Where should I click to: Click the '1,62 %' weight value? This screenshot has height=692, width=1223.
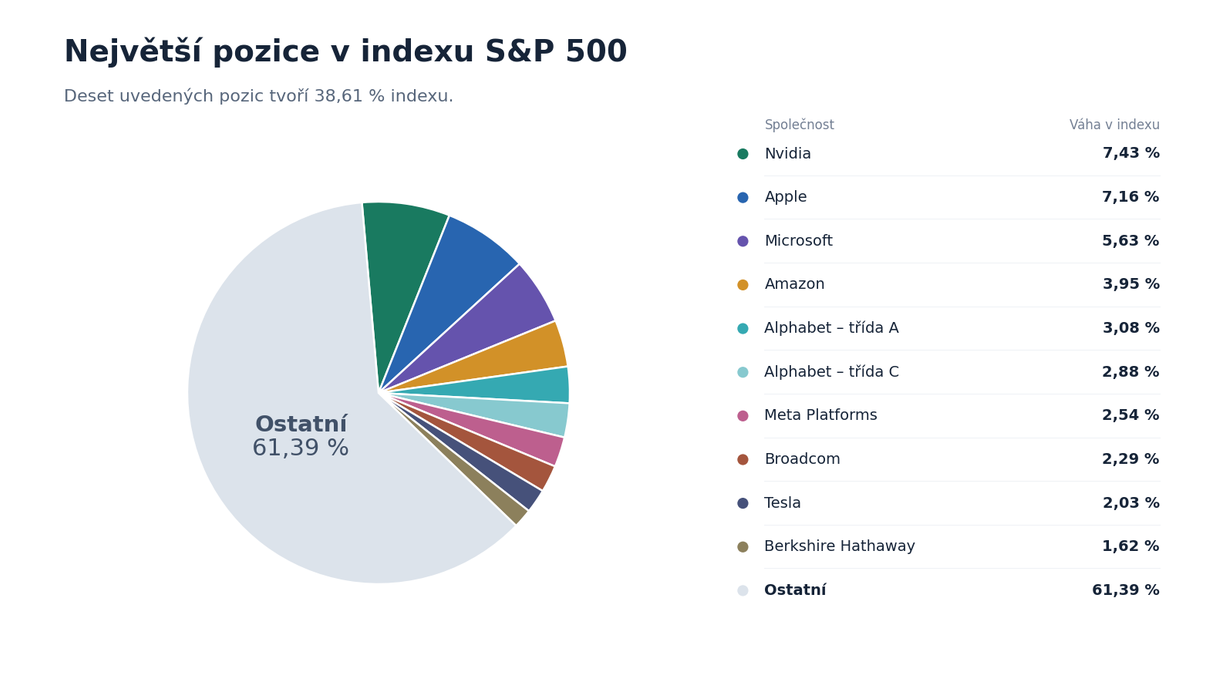(x=1131, y=547)
